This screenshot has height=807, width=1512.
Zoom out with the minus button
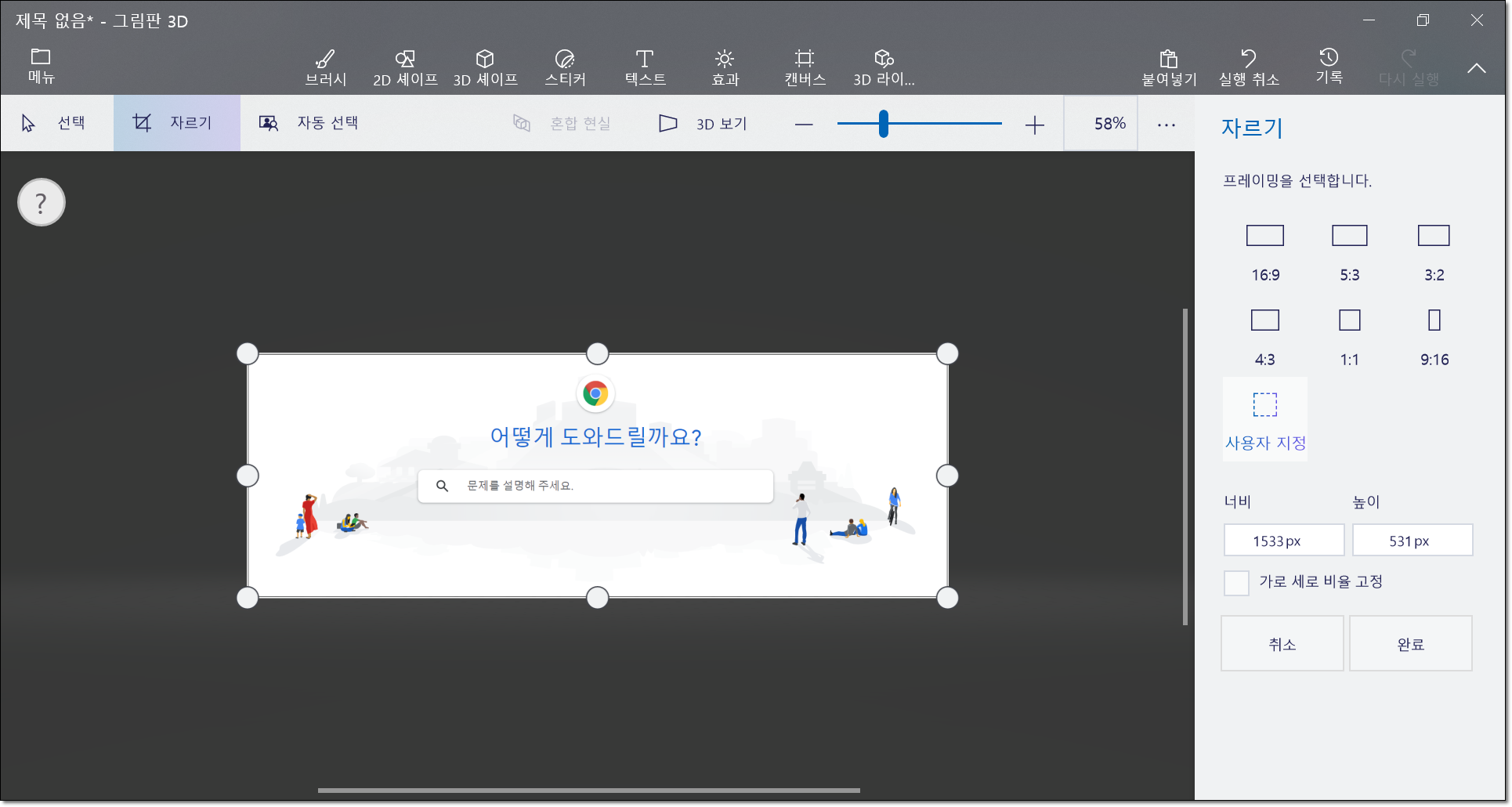click(x=804, y=125)
